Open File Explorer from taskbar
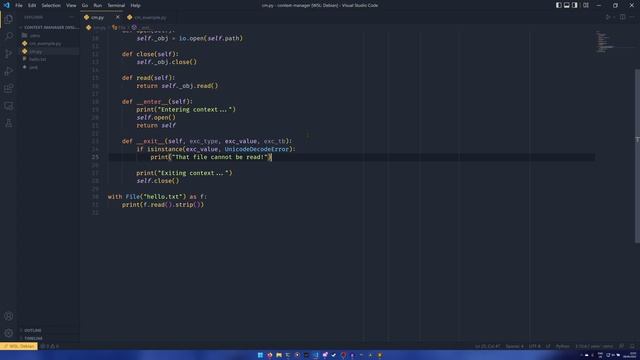 [279, 355]
